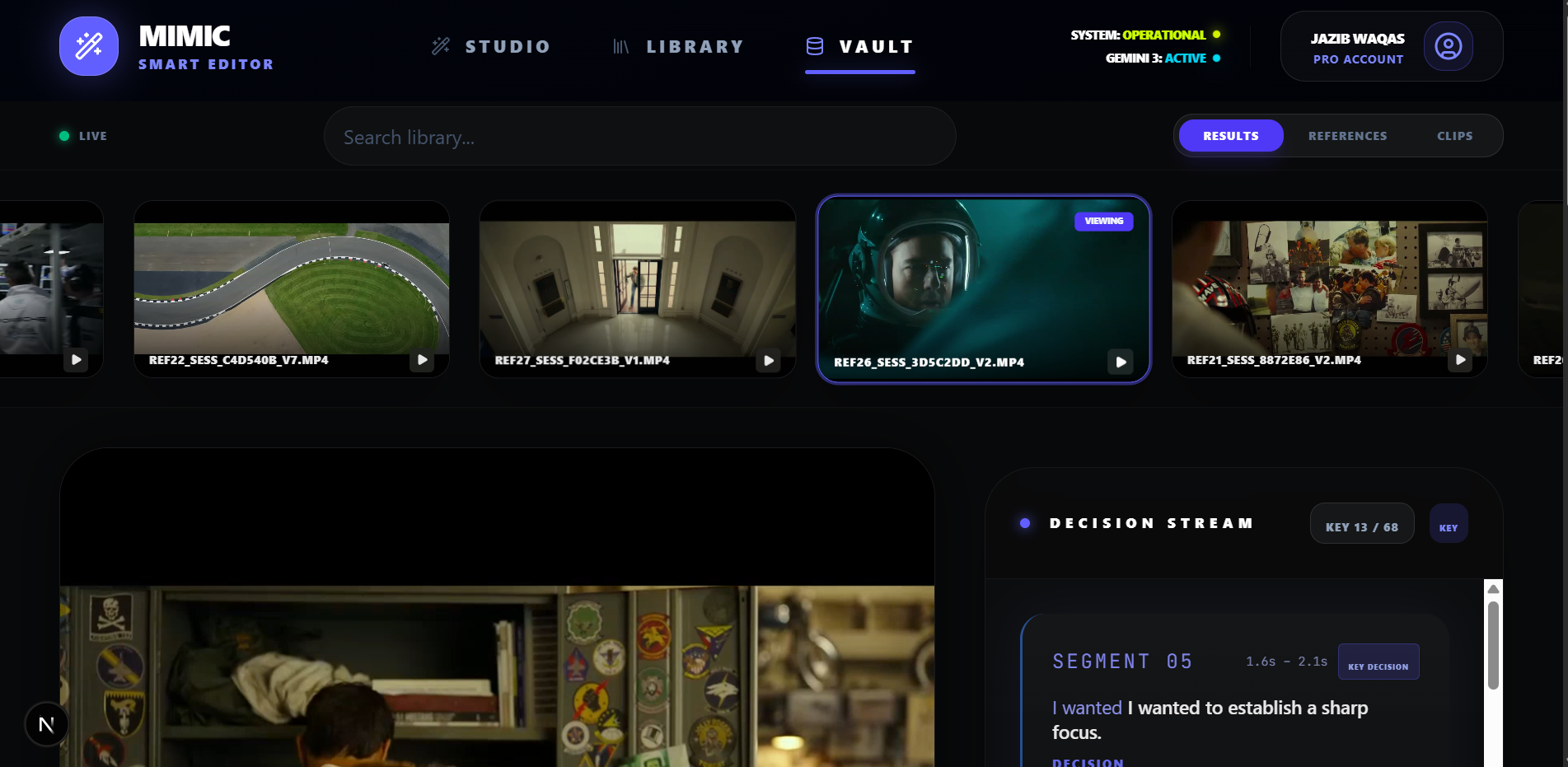Play the REF27_SESS_F02CE3B_V1.MP4 clip
The height and width of the screenshot is (767, 1568).
pos(768,360)
